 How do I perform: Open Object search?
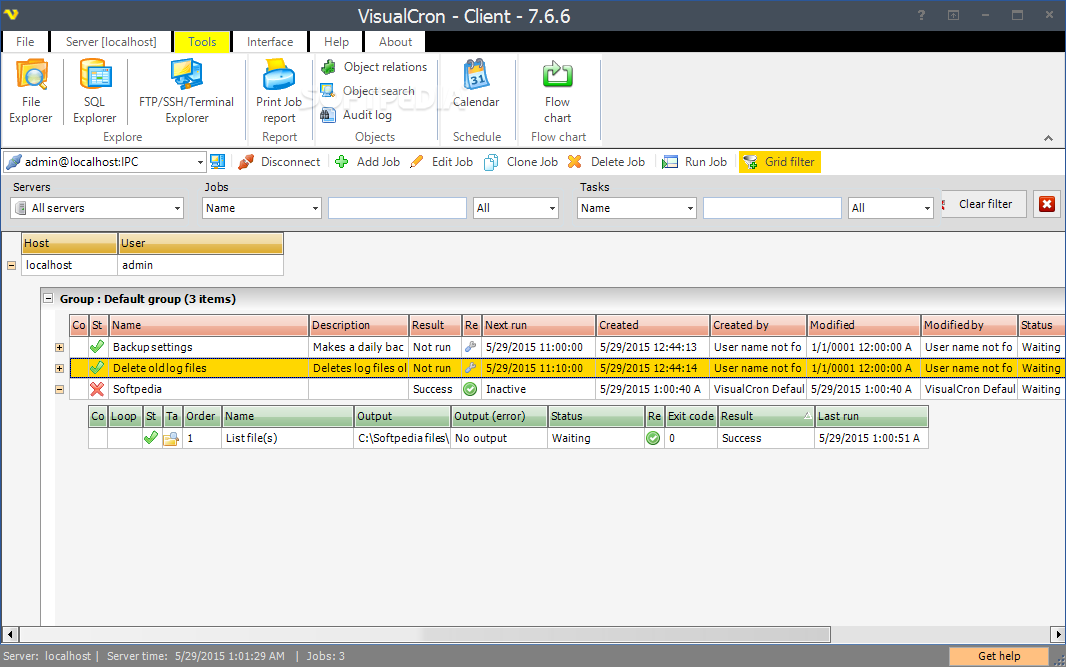tap(368, 90)
